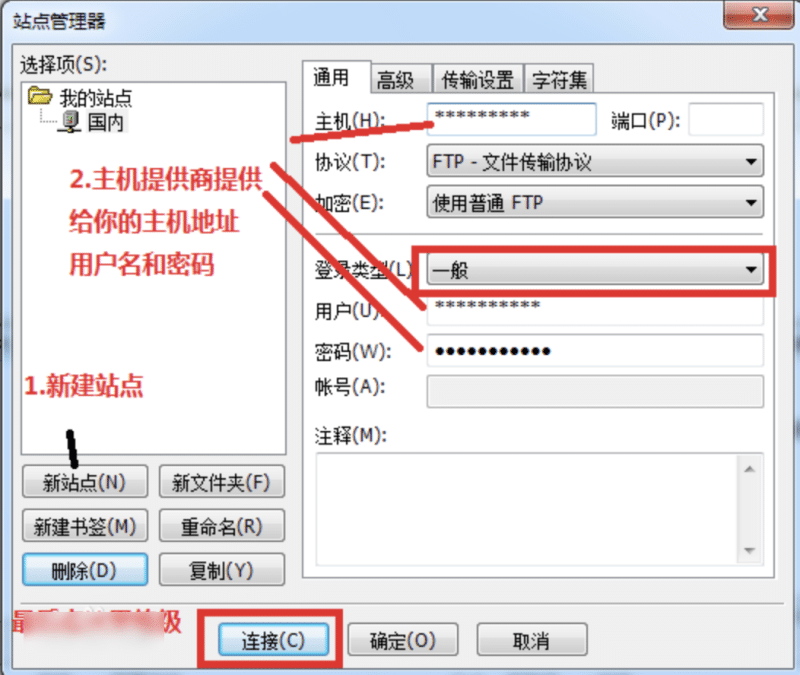Focus the 主机(H) host input field
The width and height of the screenshot is (800, 675).
[x=511, y=119]
